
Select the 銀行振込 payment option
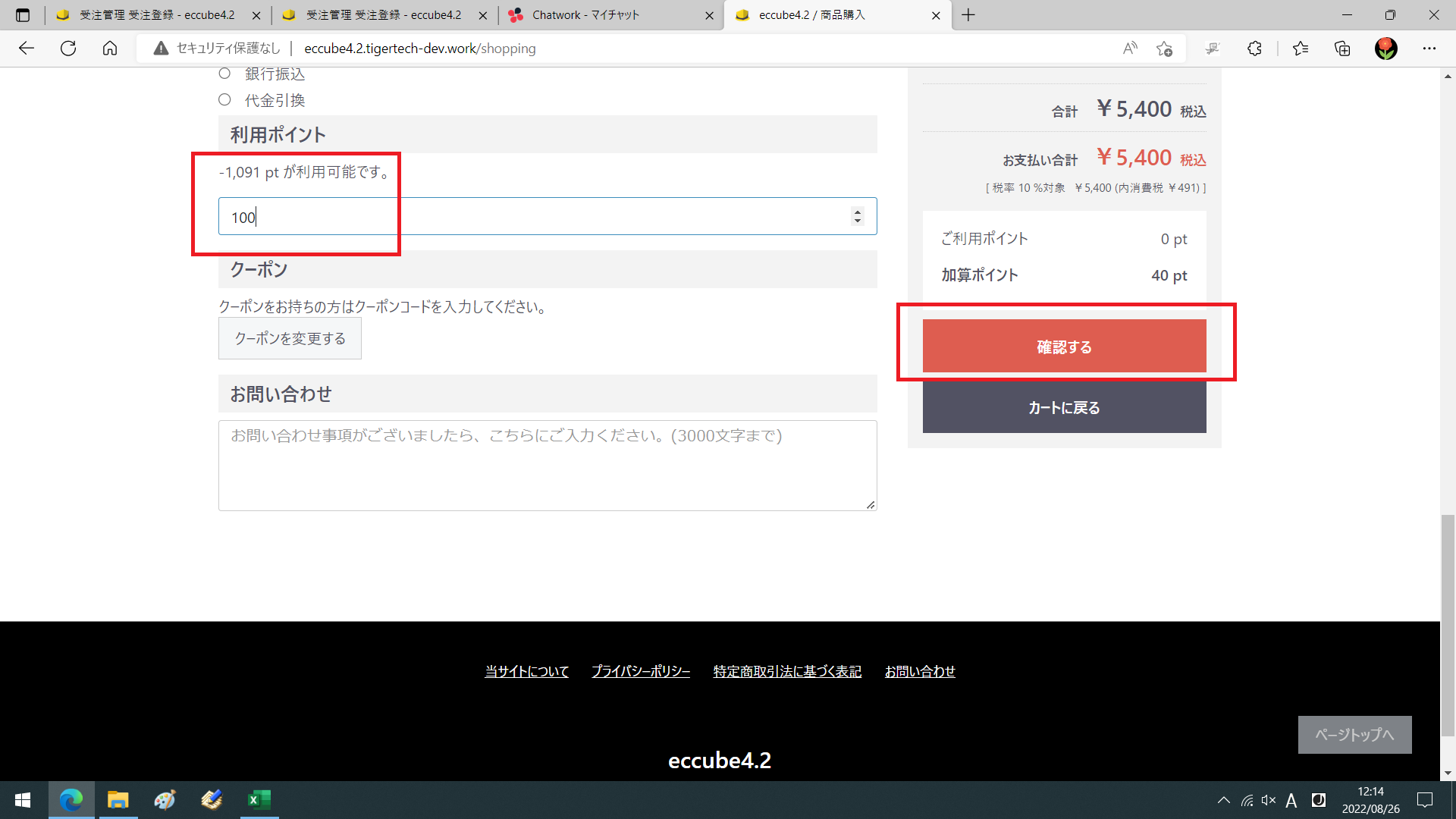[x=224, y=73]
